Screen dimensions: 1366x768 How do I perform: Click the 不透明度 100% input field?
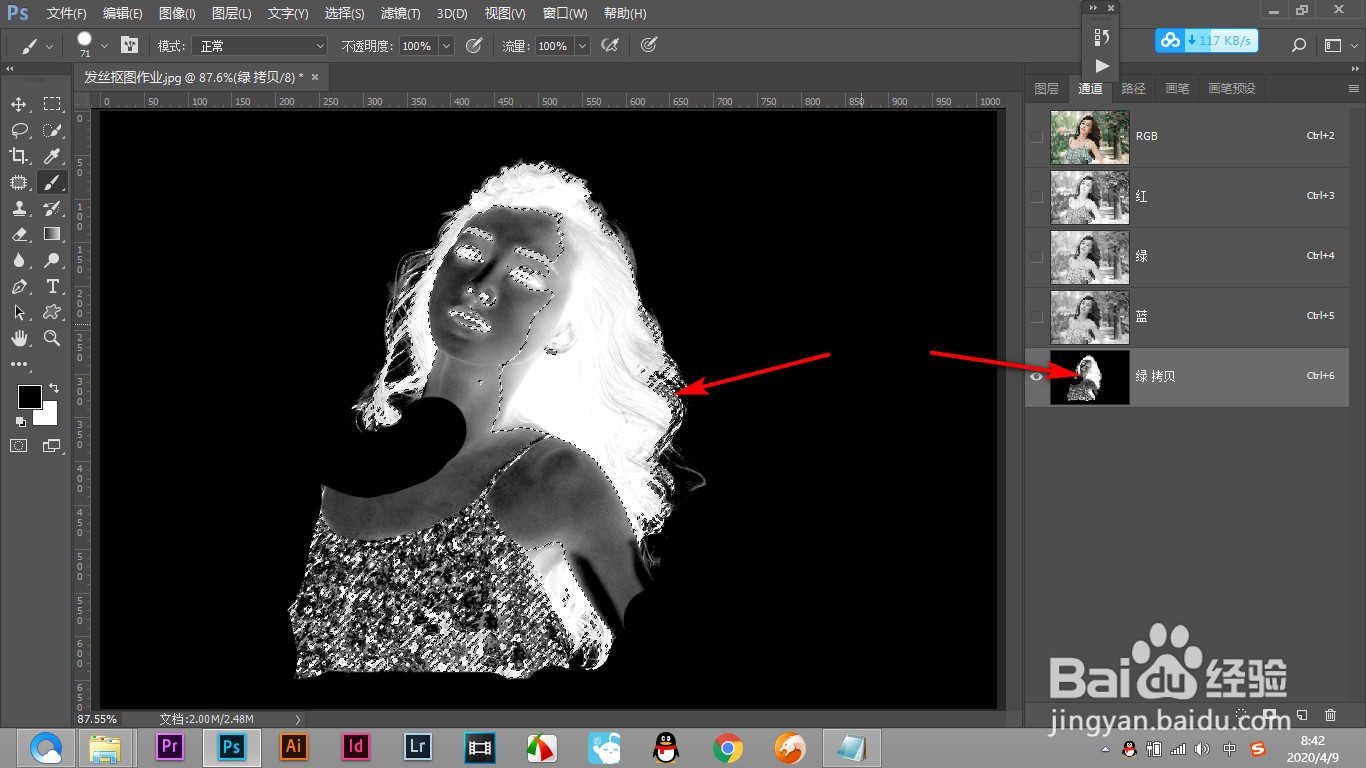[418, 46]
